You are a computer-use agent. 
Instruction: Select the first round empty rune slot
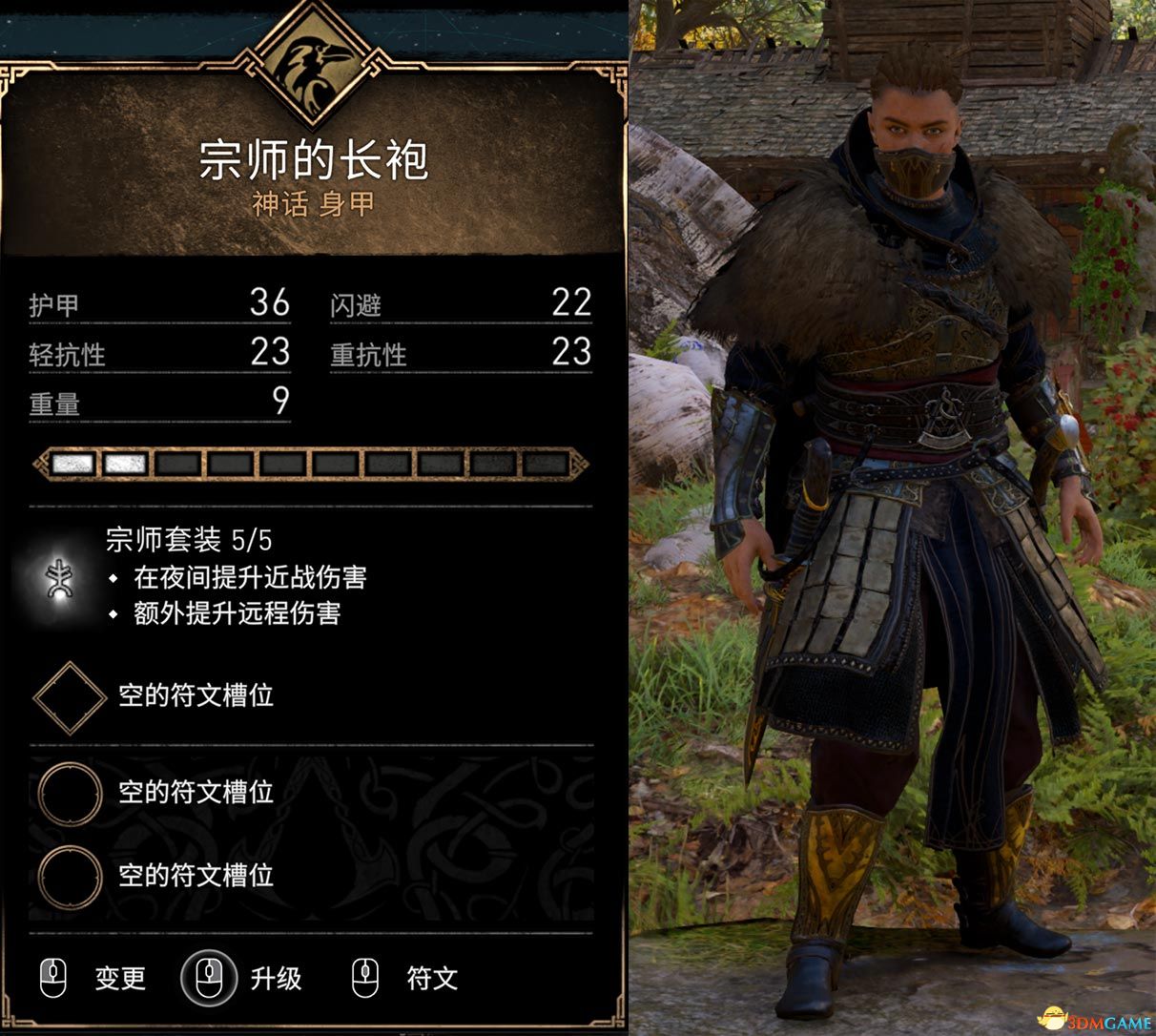pyautogui.click(x=70, y=793)
